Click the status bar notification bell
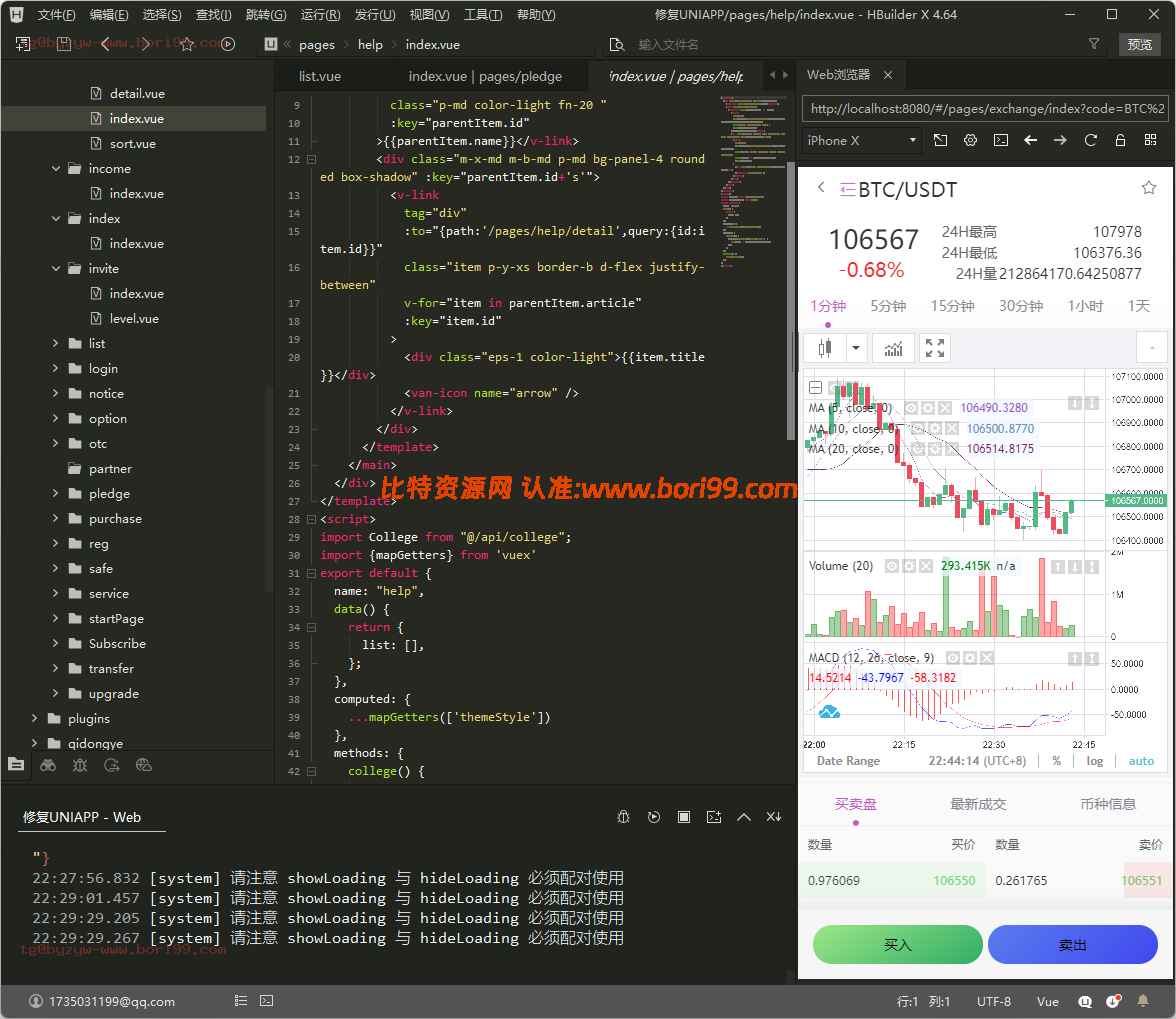The height and width of the screenshot is (1019, 1176). click(1143, 1000)
